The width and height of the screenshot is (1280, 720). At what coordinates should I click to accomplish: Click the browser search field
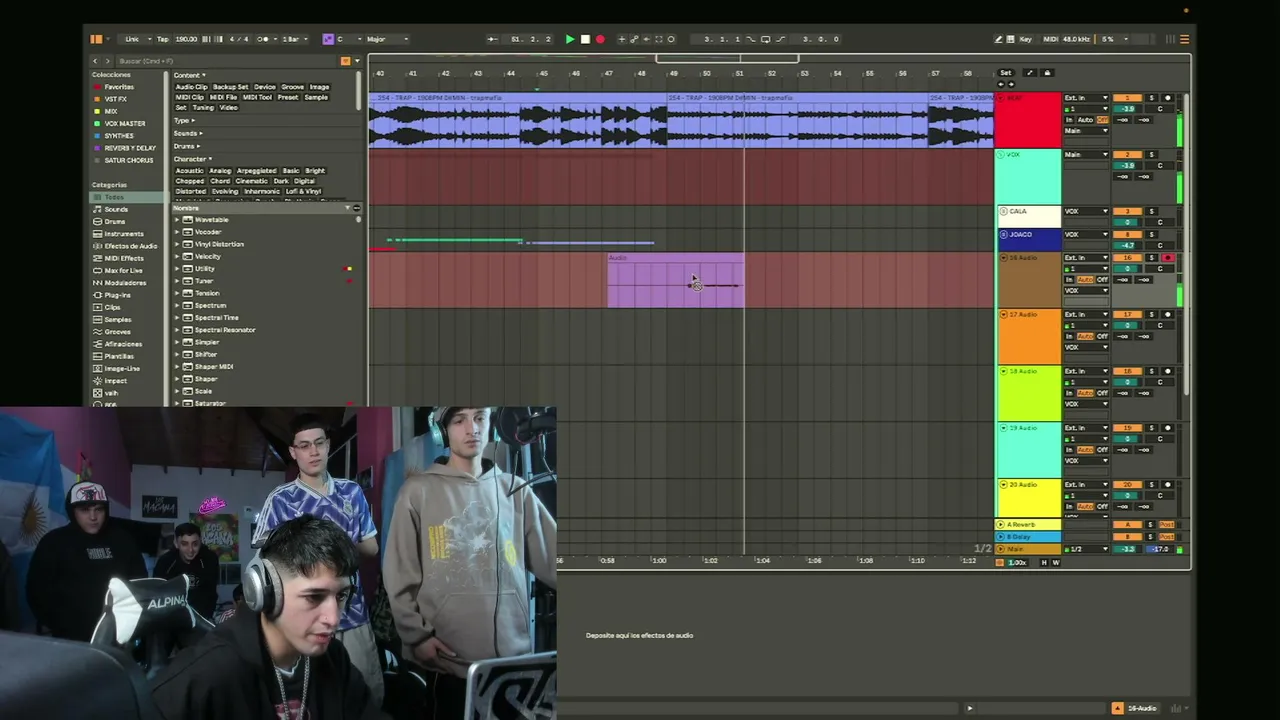coord(228,61)
